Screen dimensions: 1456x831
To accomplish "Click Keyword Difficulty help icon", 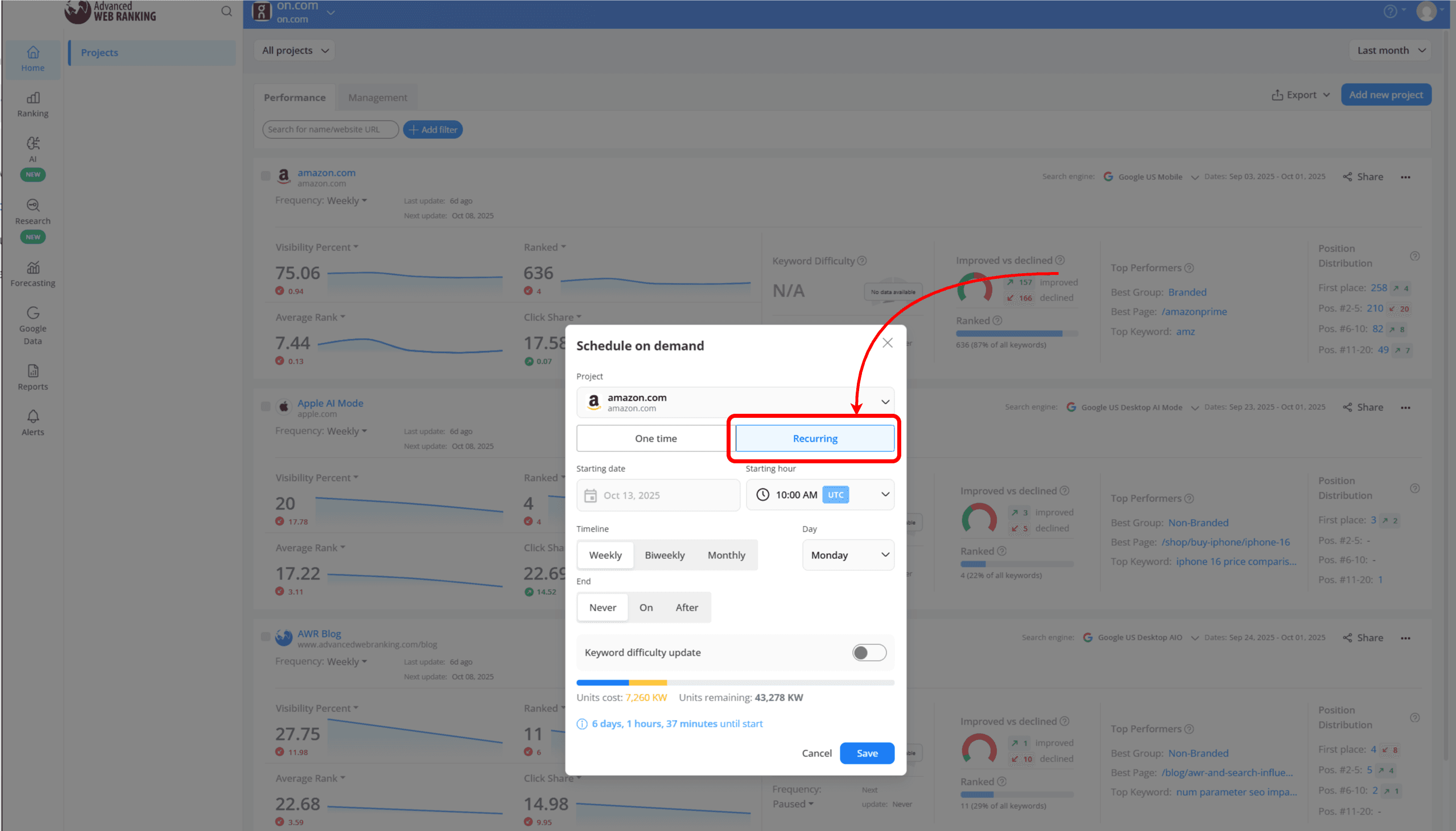I will 862,261.
